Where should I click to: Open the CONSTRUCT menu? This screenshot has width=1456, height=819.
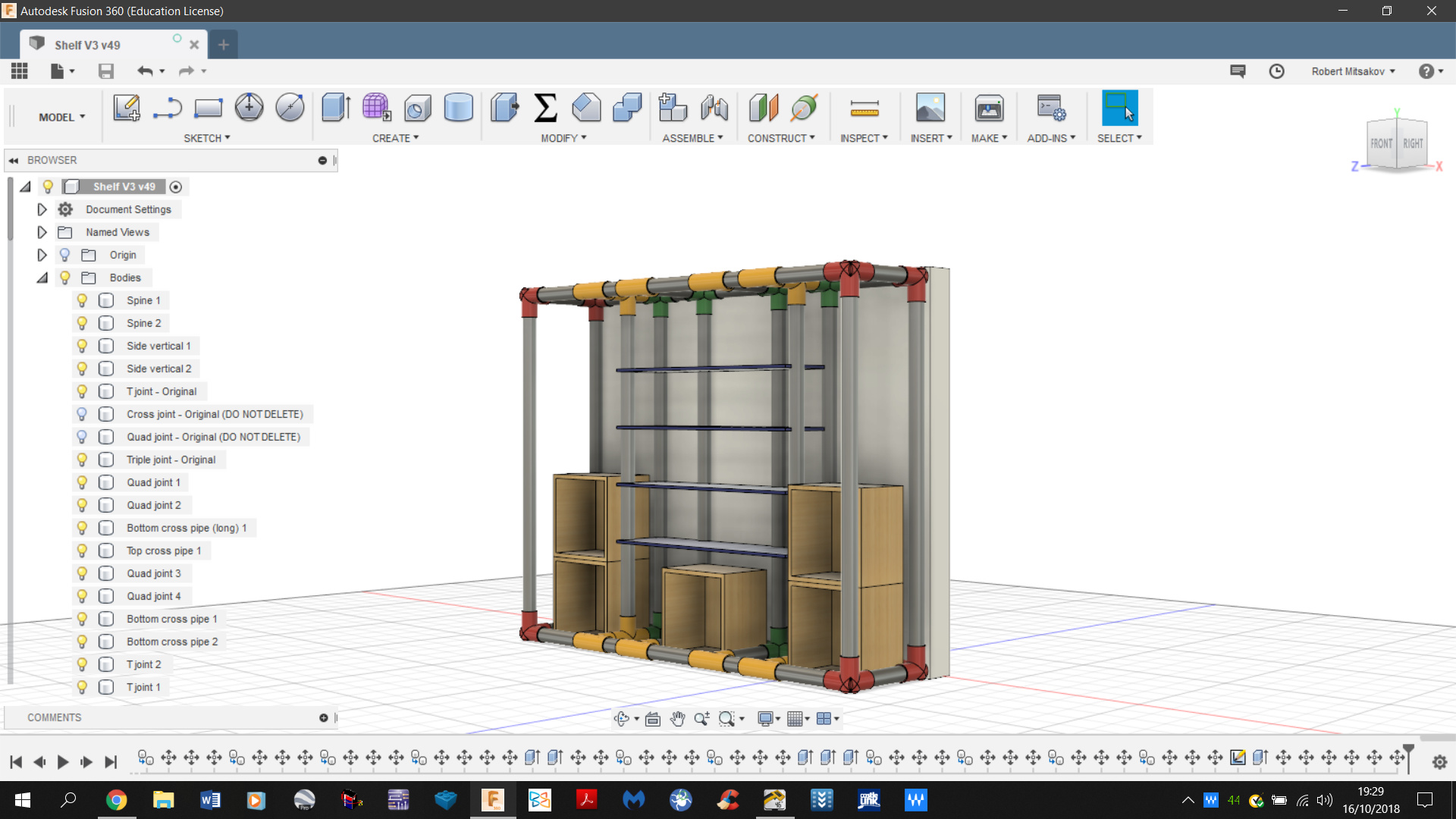point(781,138)
